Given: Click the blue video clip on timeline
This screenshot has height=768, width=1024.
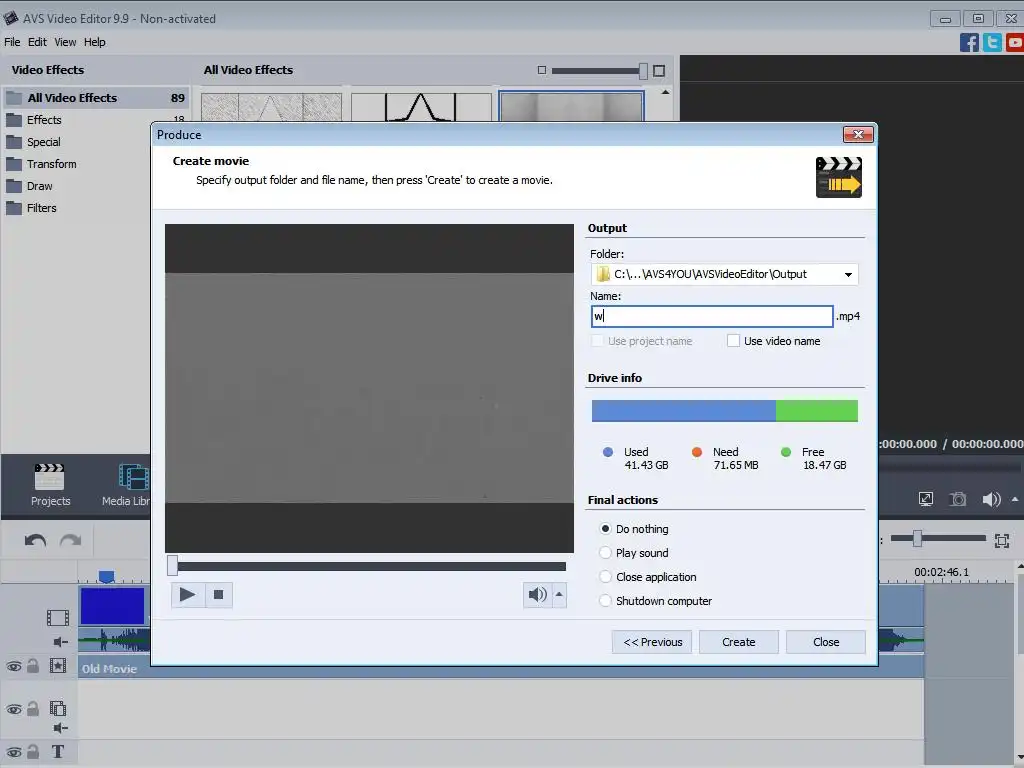Looking at the screenshot, I should pos(112,605).
